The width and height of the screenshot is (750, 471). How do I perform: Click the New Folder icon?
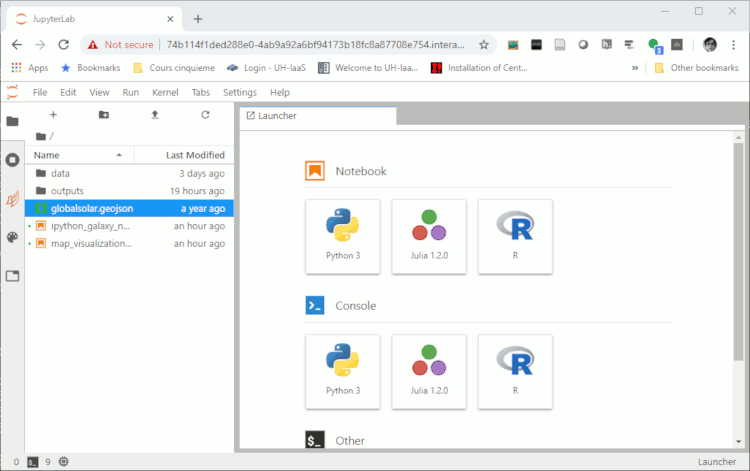point(104,115)
